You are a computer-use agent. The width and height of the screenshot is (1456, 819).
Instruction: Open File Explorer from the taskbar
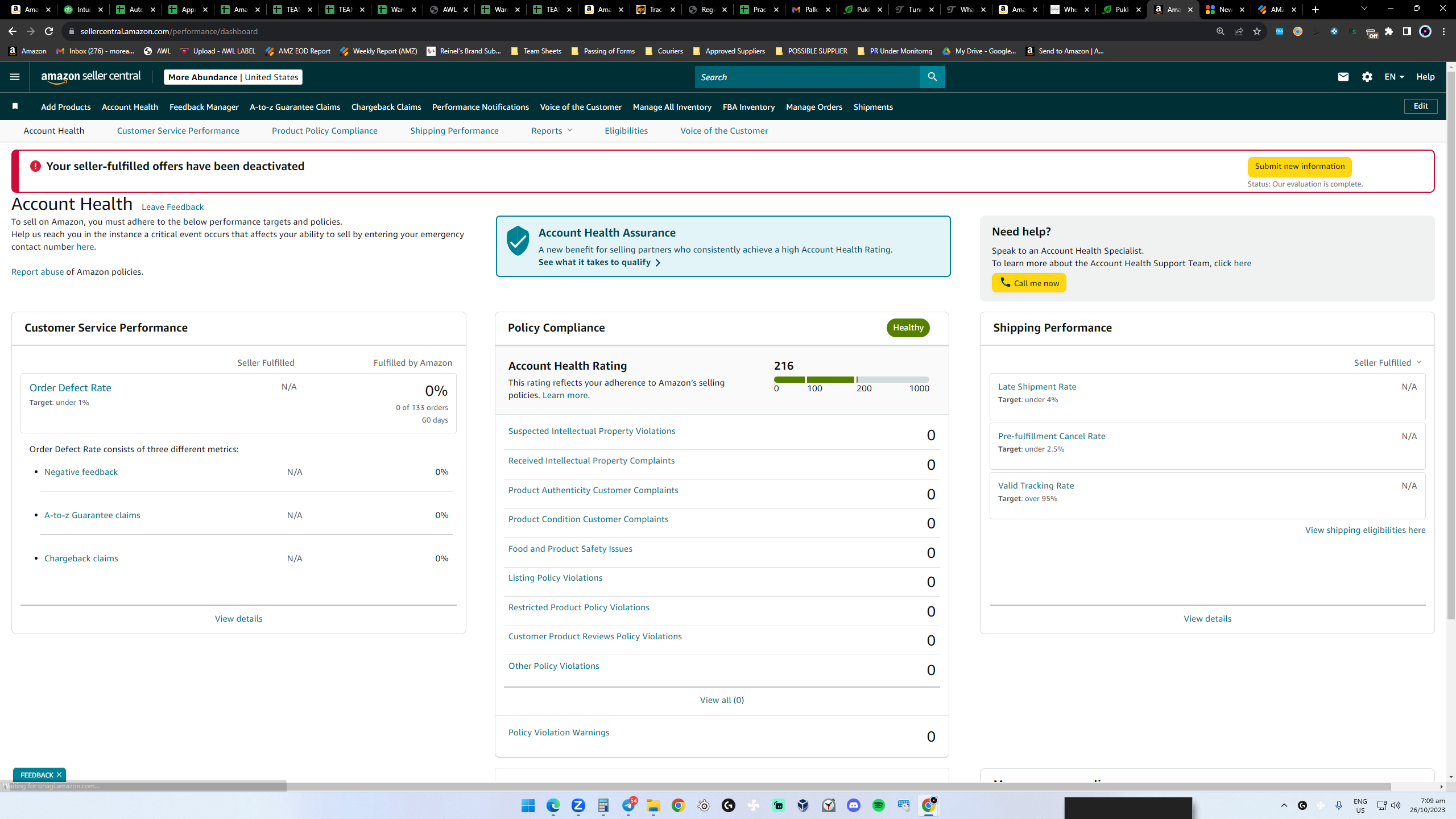click(653, 805)
